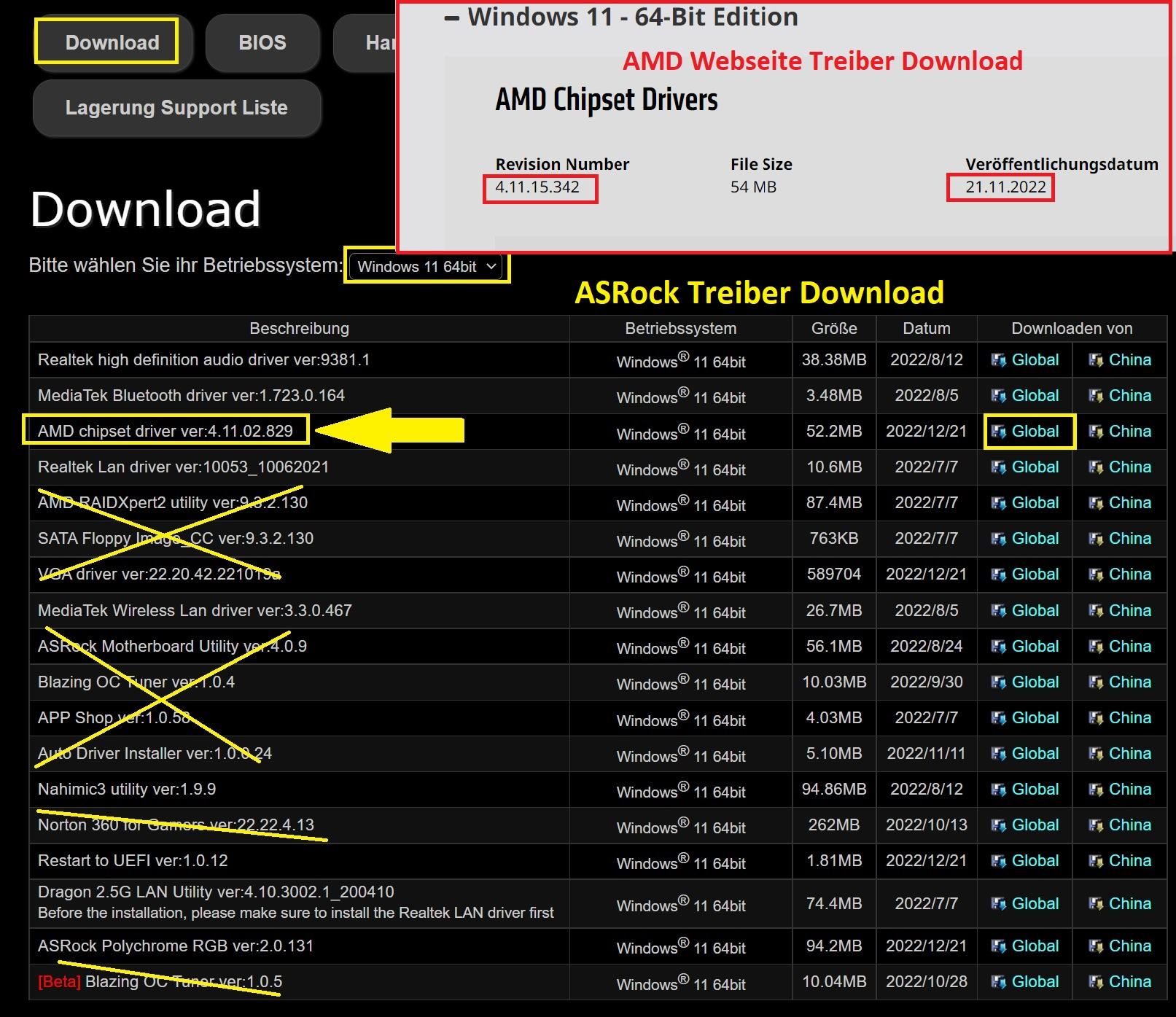The height and width of the screenshot is (1017, 1176).
Task: Click the 'Betriebssystem' column header
Action: click(681, 329)
